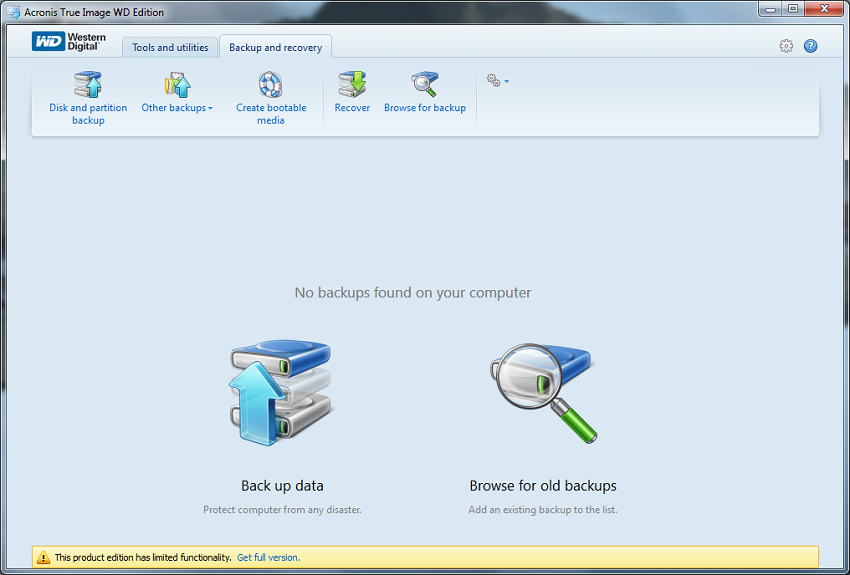
Task: Open settings via the title gear icon
Action: [786, 46]
